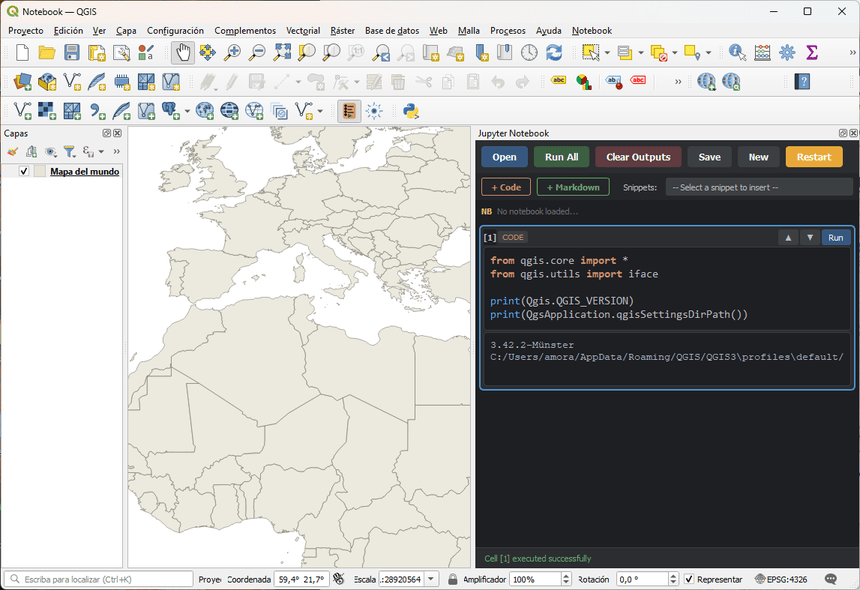Click the sun-like icon next to notebook toggle
The height and width of the screenshot is (590, 860).
tap(374, 111)
